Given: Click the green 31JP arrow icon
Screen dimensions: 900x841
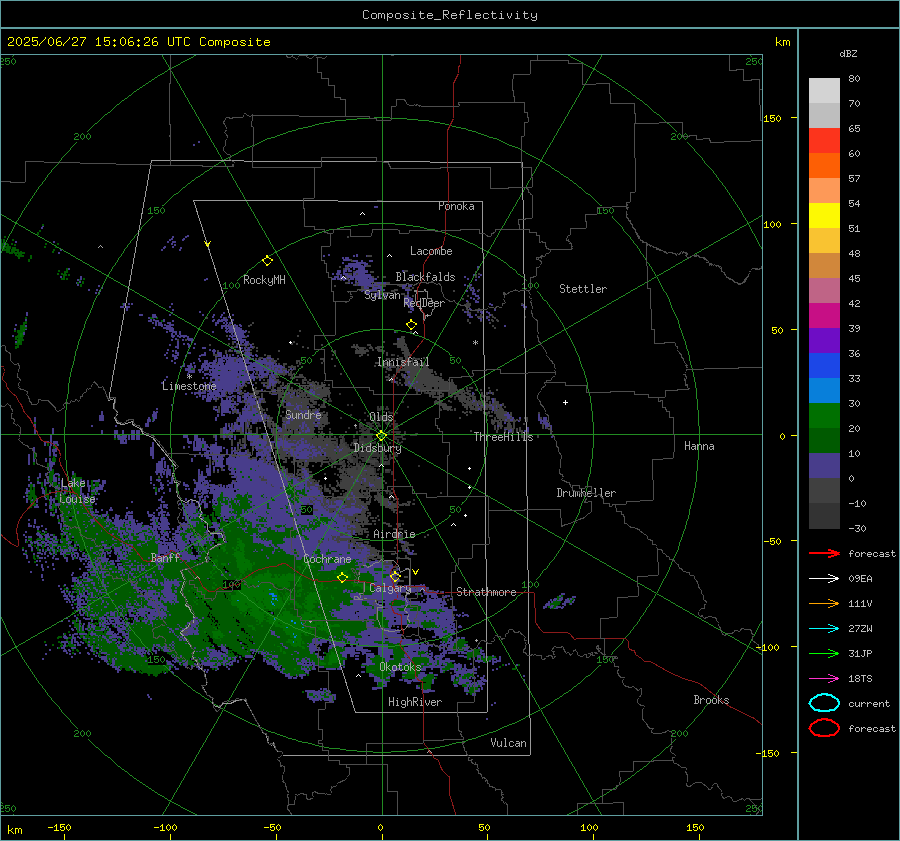Looking at the screenshot, I should pos(824,653).
